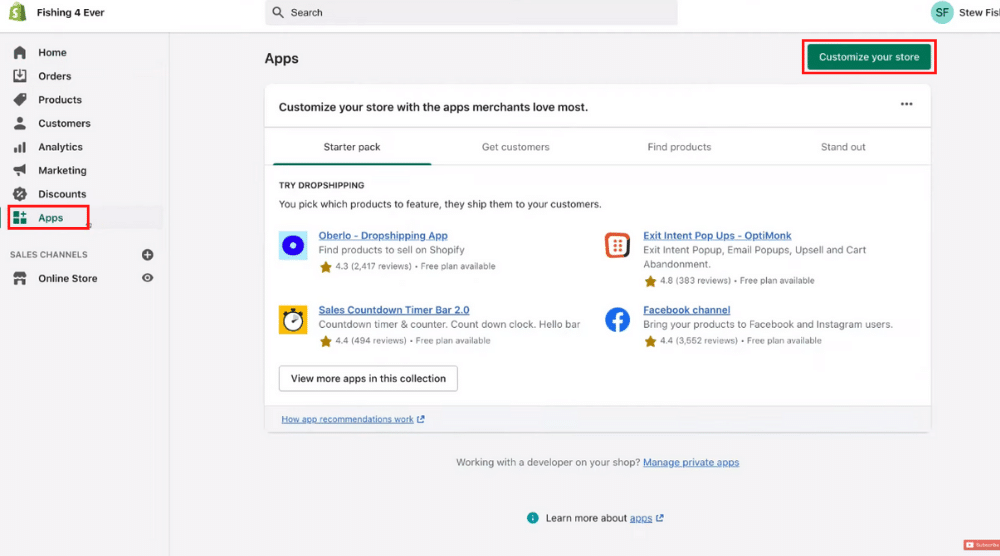
Task: Open Exit Intent Pop Ups - OptiMonk link
Action: coord(717,235)
